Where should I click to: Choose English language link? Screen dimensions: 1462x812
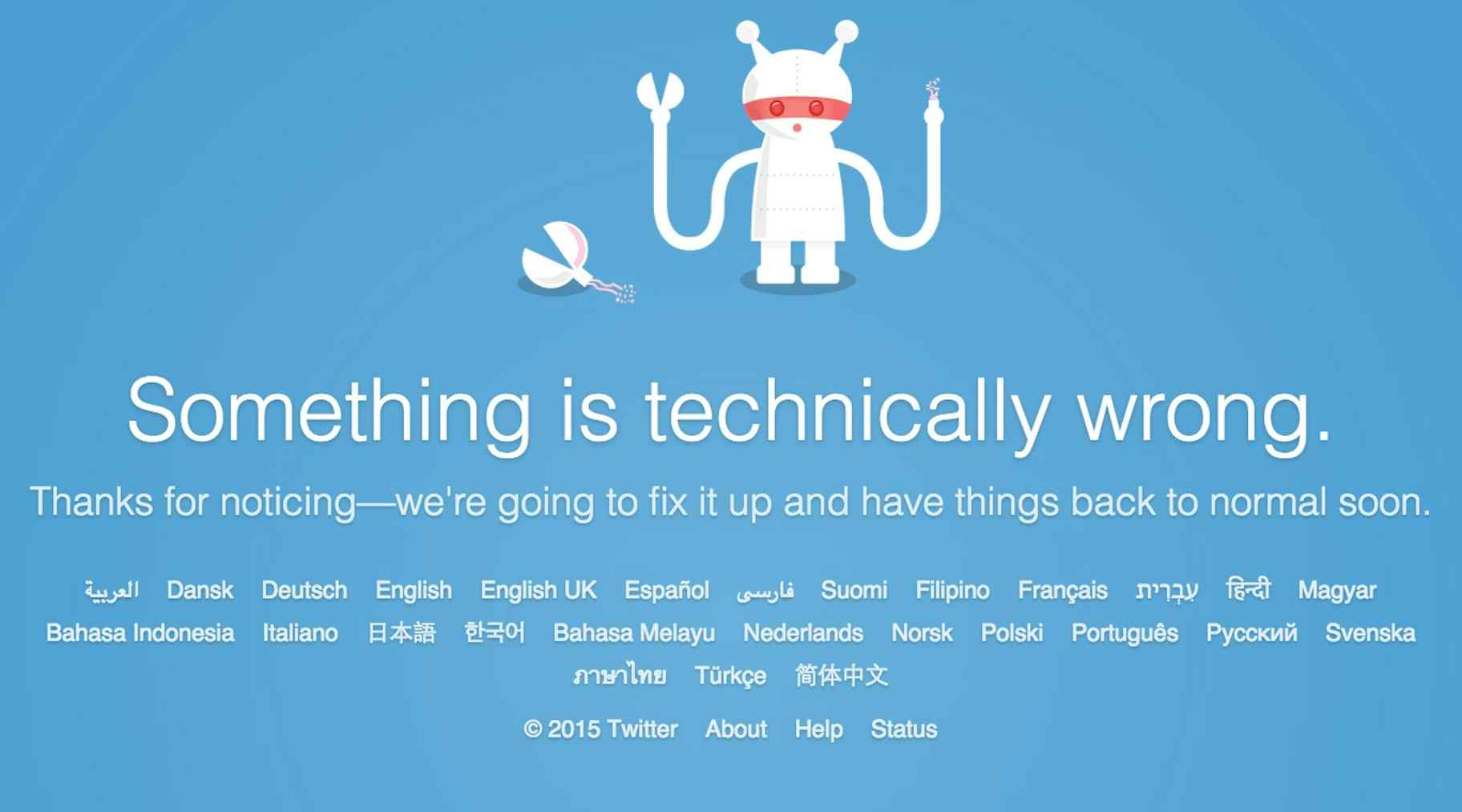click(x=414, y=591)
